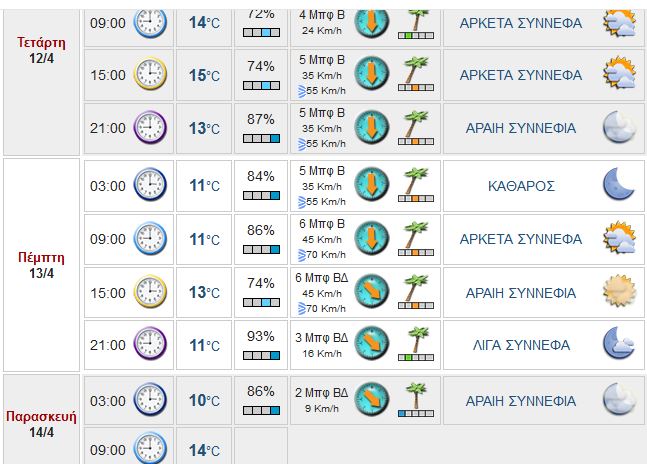The height and width of the screenshot is (464, 647).
Task: Click the wind direction compass for Thursday 15:00
Action: [372, 291]
